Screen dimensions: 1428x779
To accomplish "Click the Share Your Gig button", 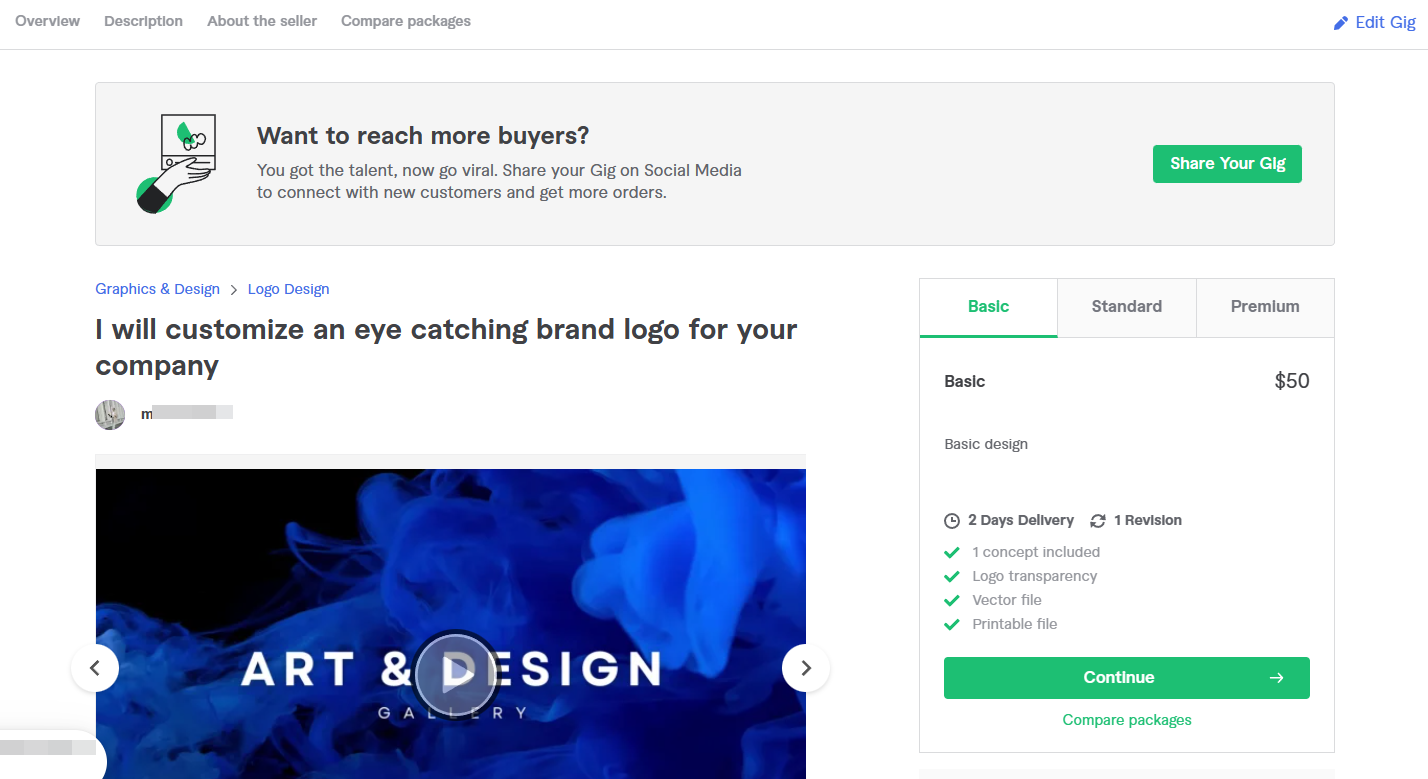I will pyautogui.click(x=1227, y=164).
